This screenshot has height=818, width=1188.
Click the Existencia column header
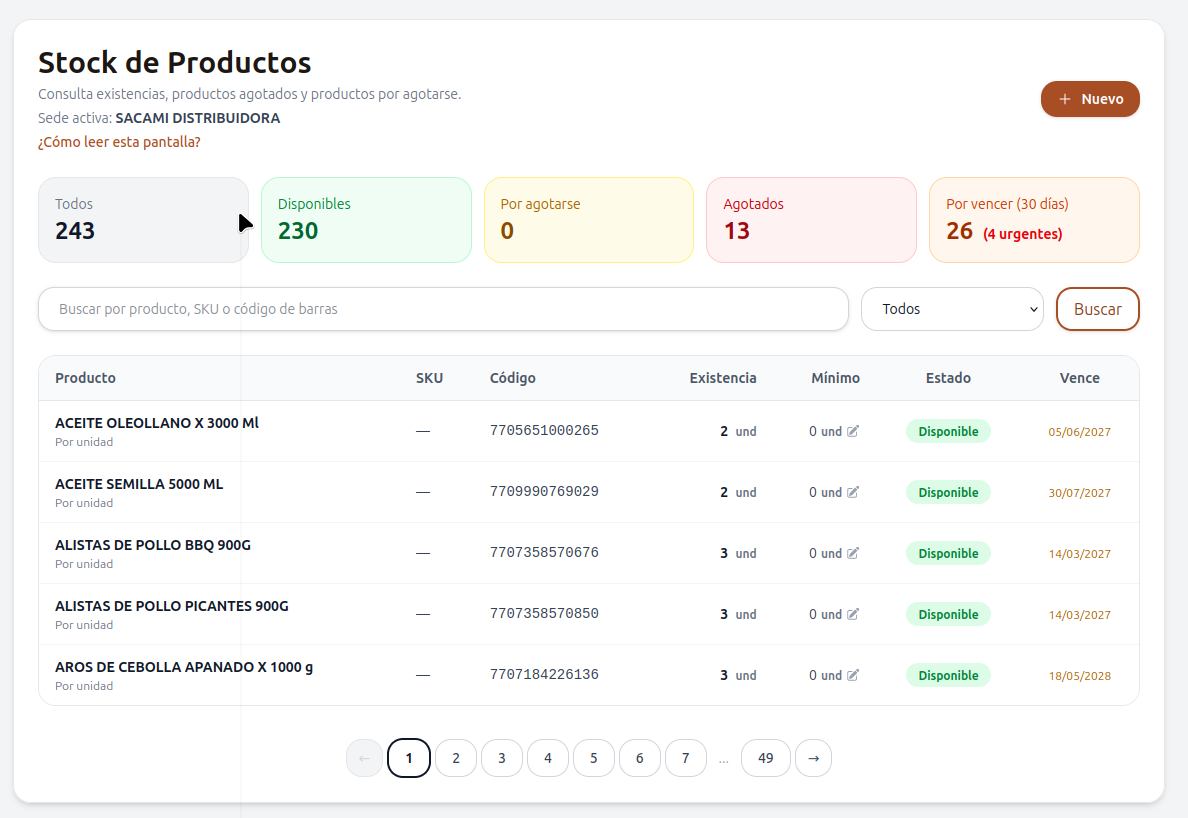pos(723,378)
